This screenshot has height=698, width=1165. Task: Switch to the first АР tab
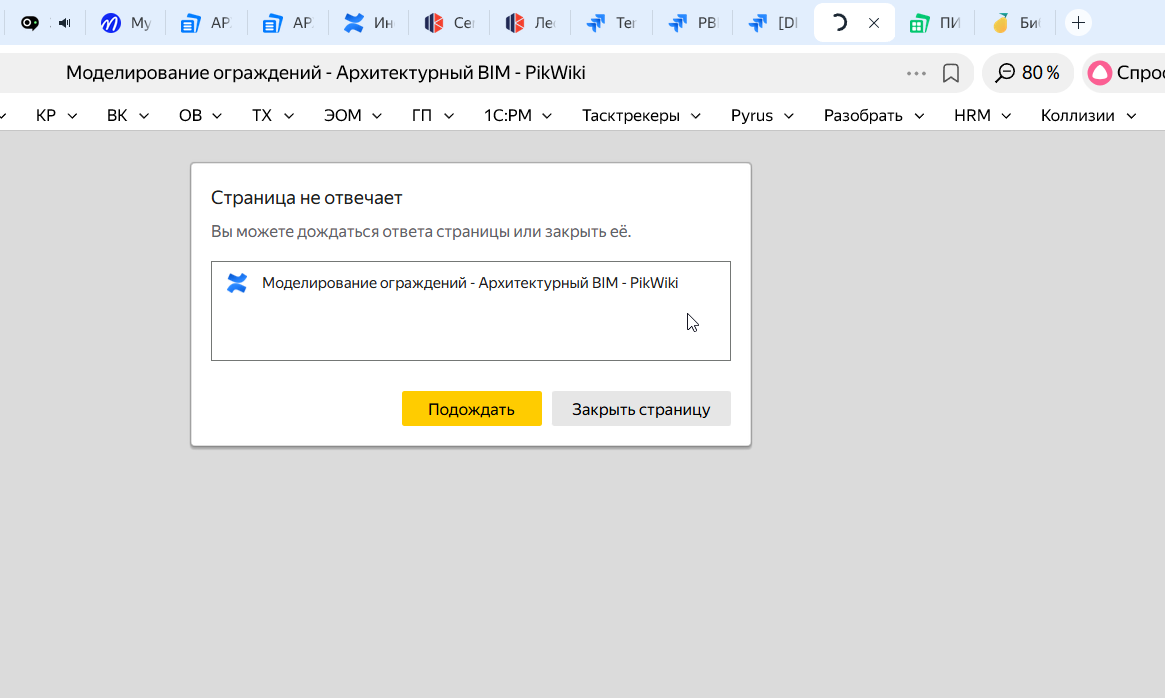[x=206, y=23]
